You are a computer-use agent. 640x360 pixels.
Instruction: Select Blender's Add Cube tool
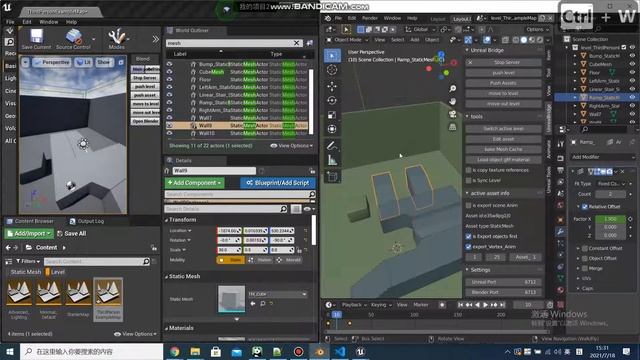click(332, 177)
